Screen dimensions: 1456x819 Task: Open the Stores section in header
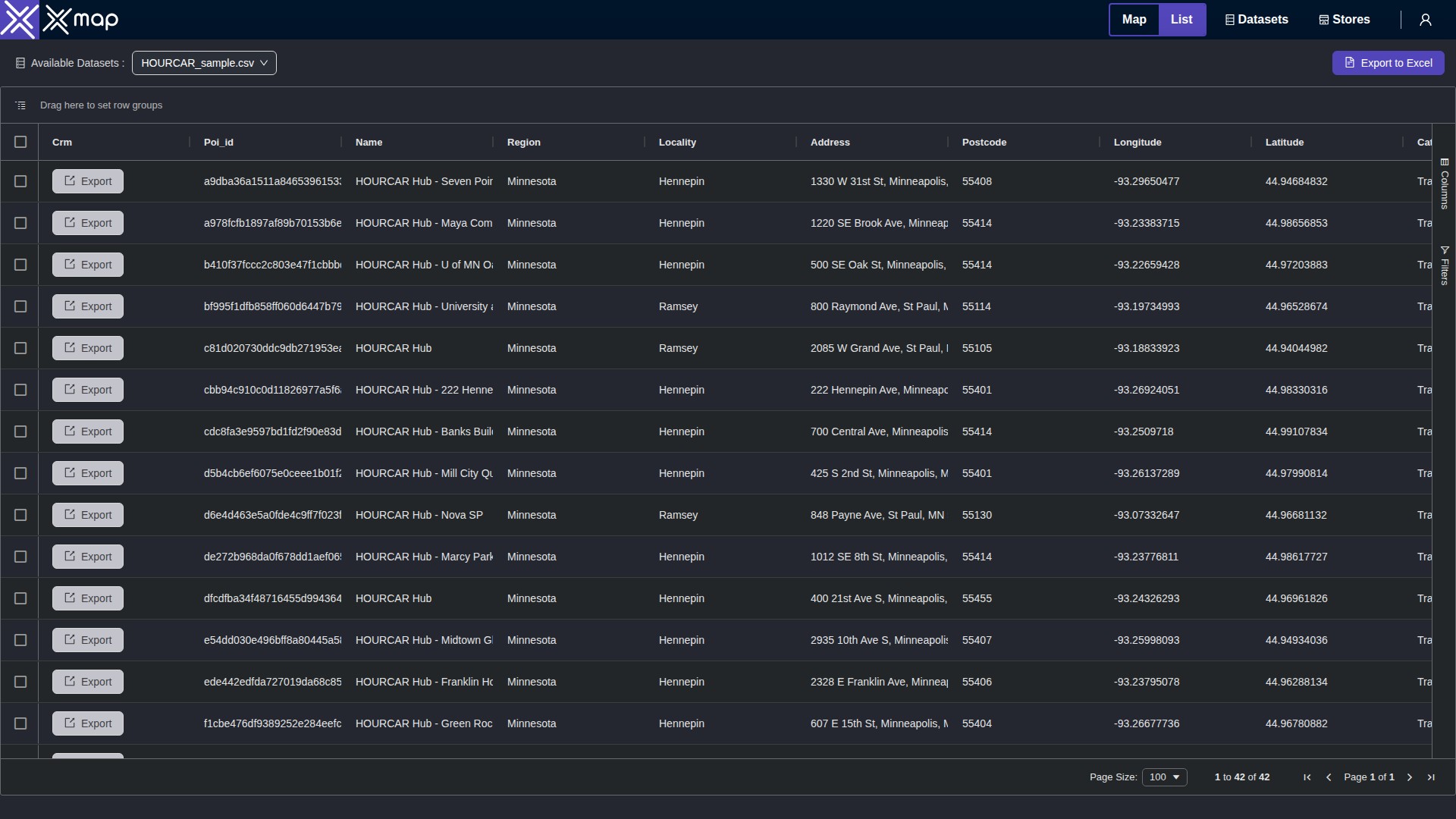[1343, 19]
